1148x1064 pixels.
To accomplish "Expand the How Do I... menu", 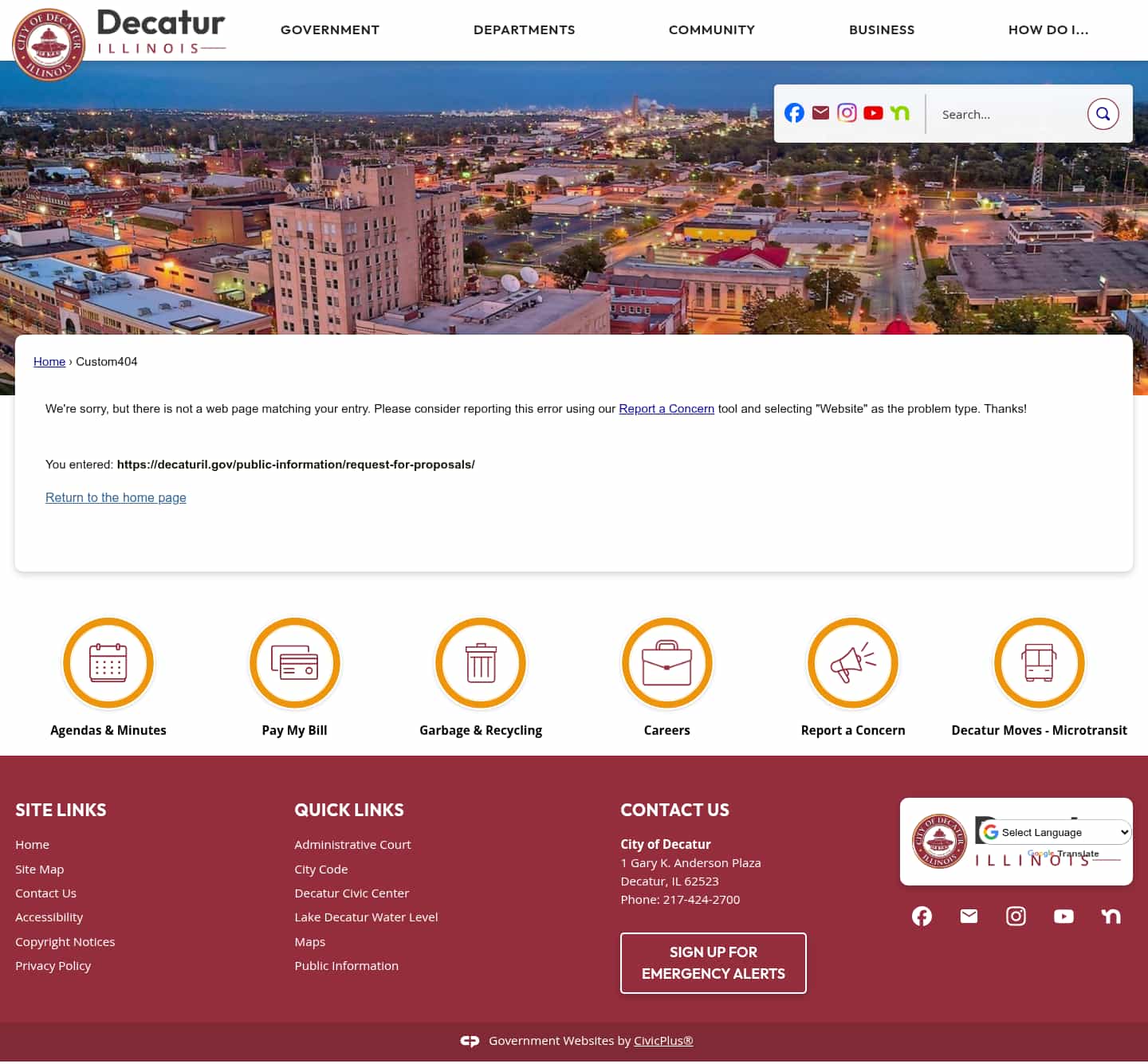I will pyautogui.click(x=1048, y=30).
